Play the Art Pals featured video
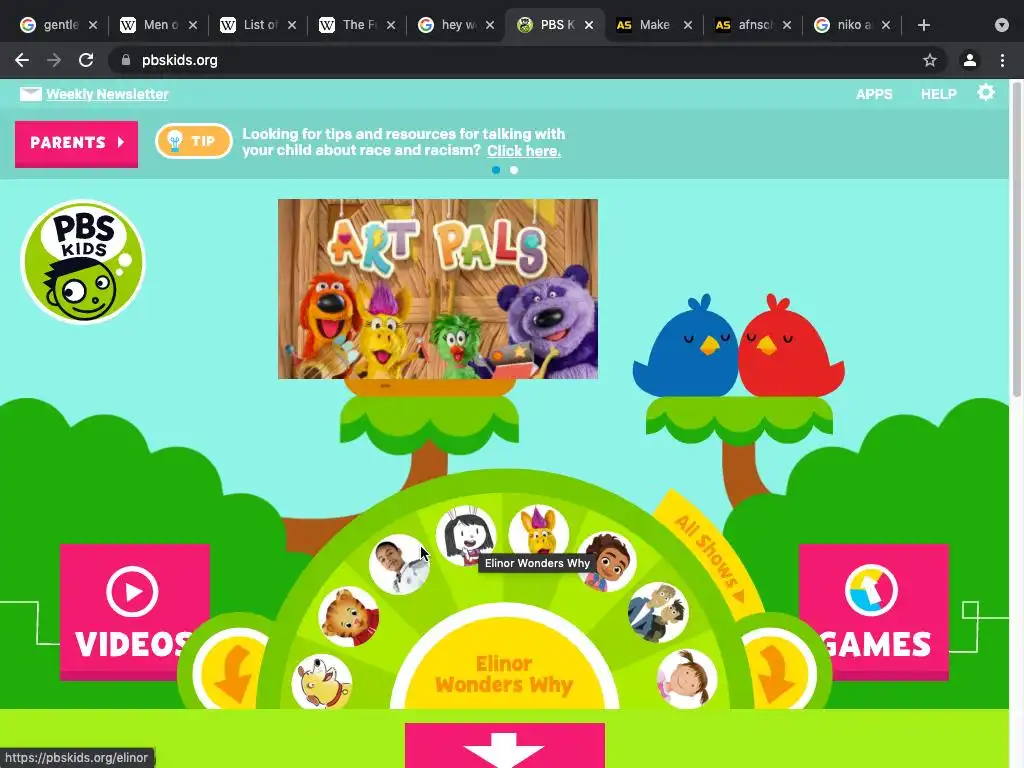This screenshot has width=1024, height=768. pyautogui.click(x=438, y=289)
